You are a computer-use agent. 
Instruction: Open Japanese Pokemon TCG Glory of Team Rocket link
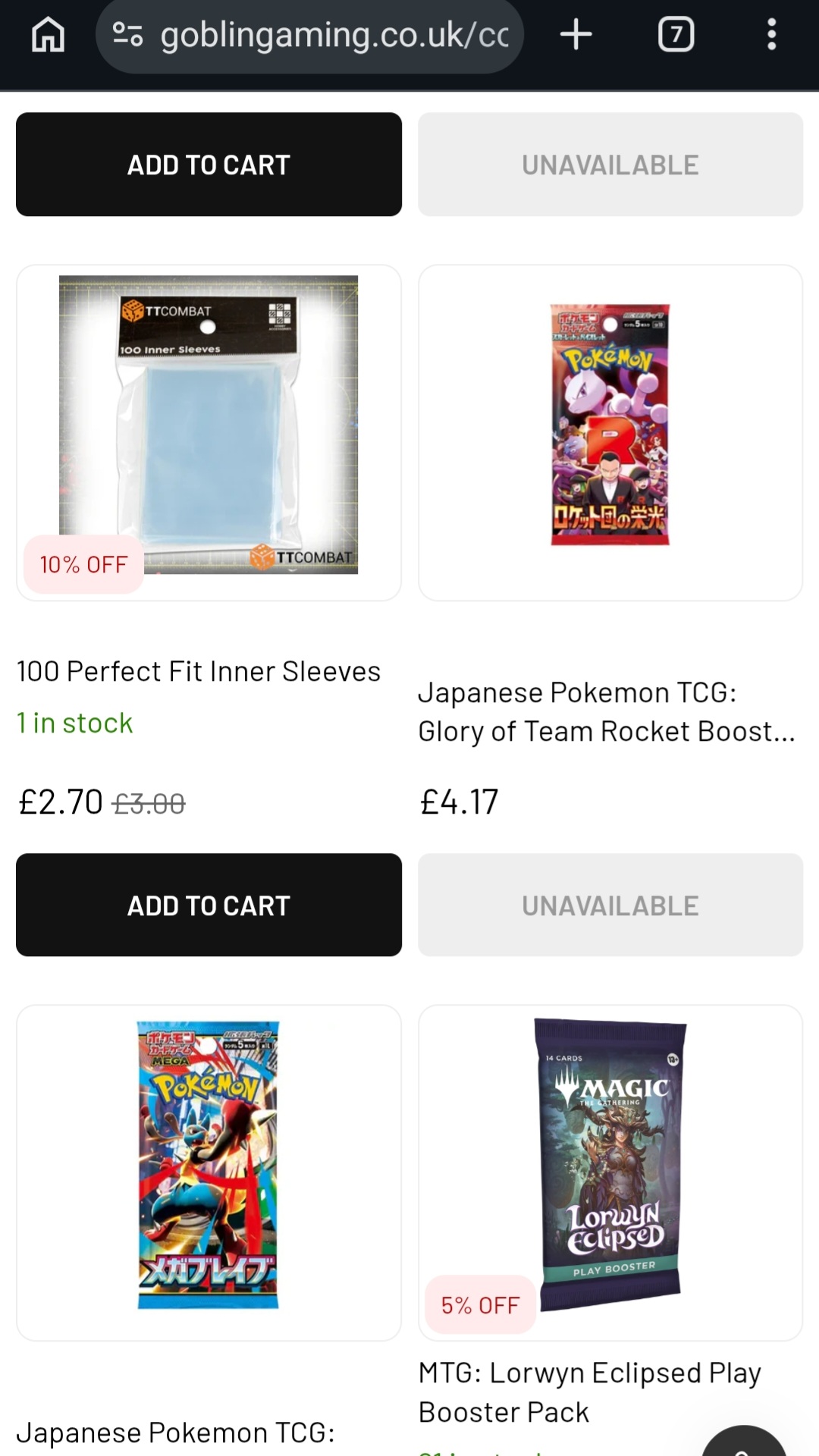tap(607, 712)
